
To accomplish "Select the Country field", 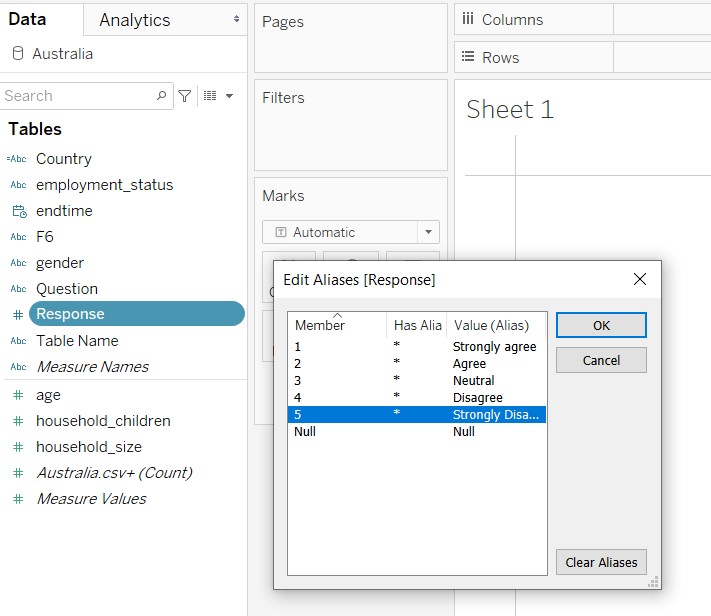I will tap(64, 159).
